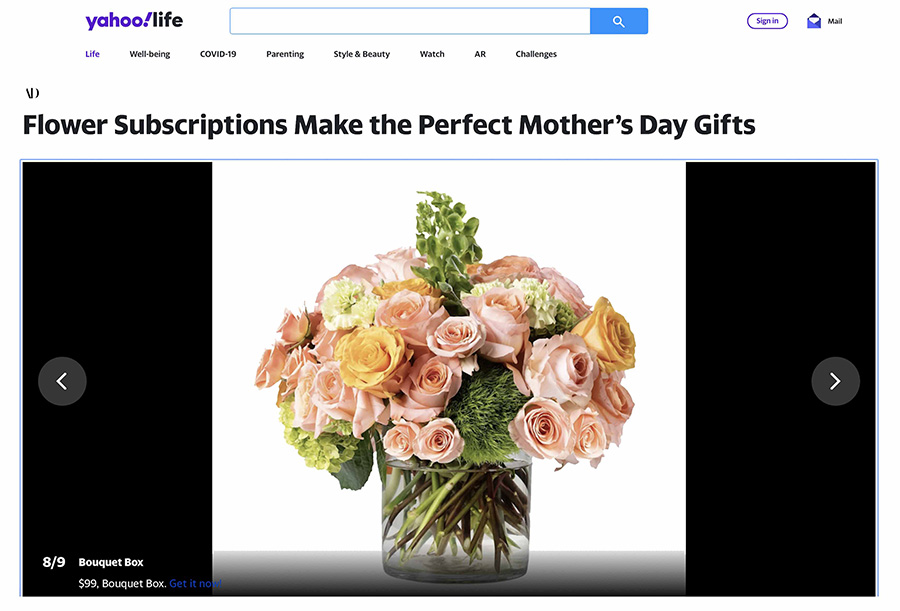Image resolution: width=900 pixels, height=611 pixels.
Task: Focus the search input field
Action: (x=410, y=21)
